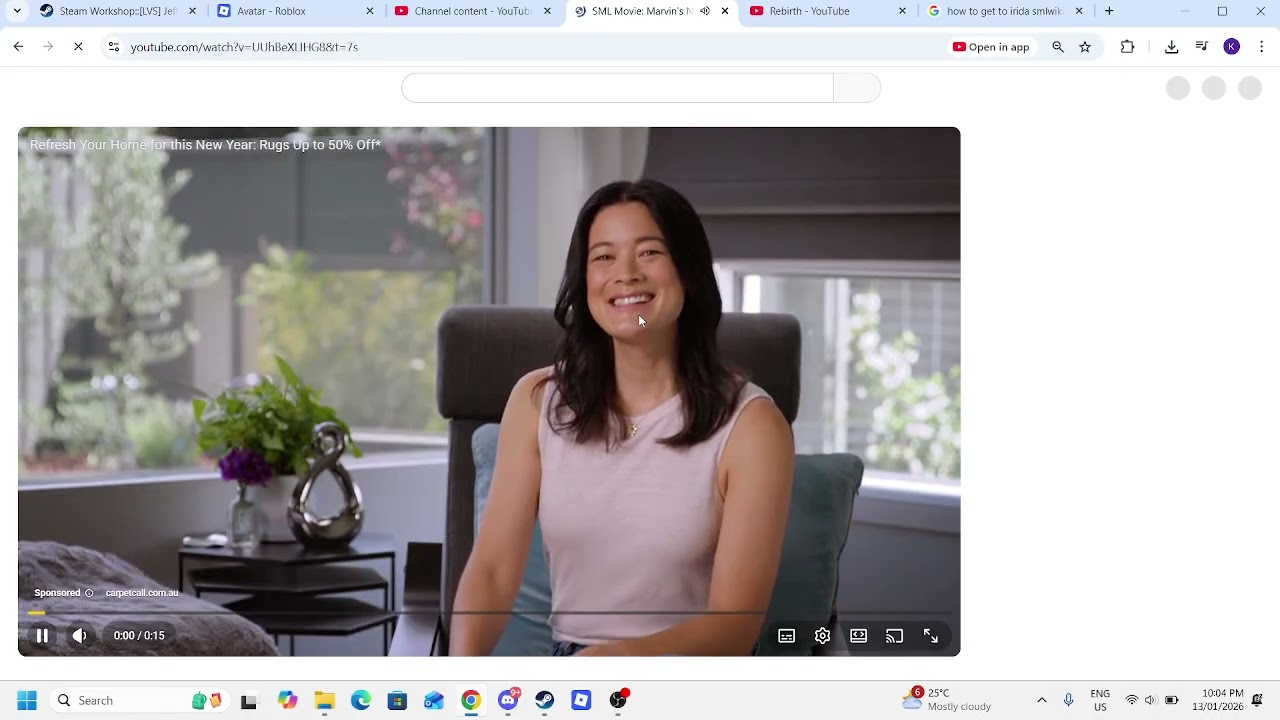View site information icon in address bar
This screenshot has height=720, width=1280.
114,47
